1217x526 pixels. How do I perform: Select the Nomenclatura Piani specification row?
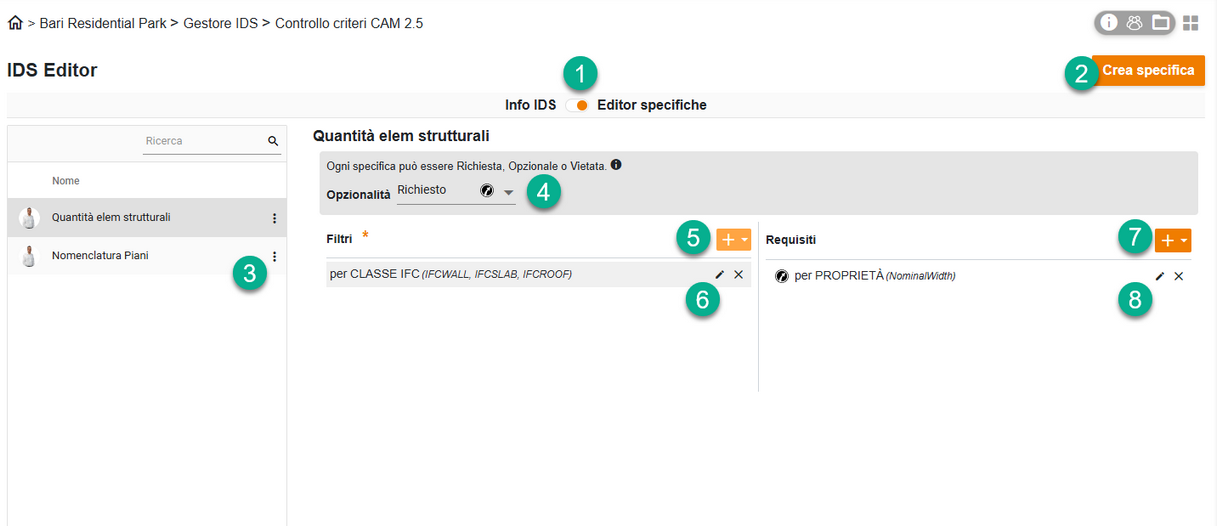pyautogui.click(x=147, y=256)
